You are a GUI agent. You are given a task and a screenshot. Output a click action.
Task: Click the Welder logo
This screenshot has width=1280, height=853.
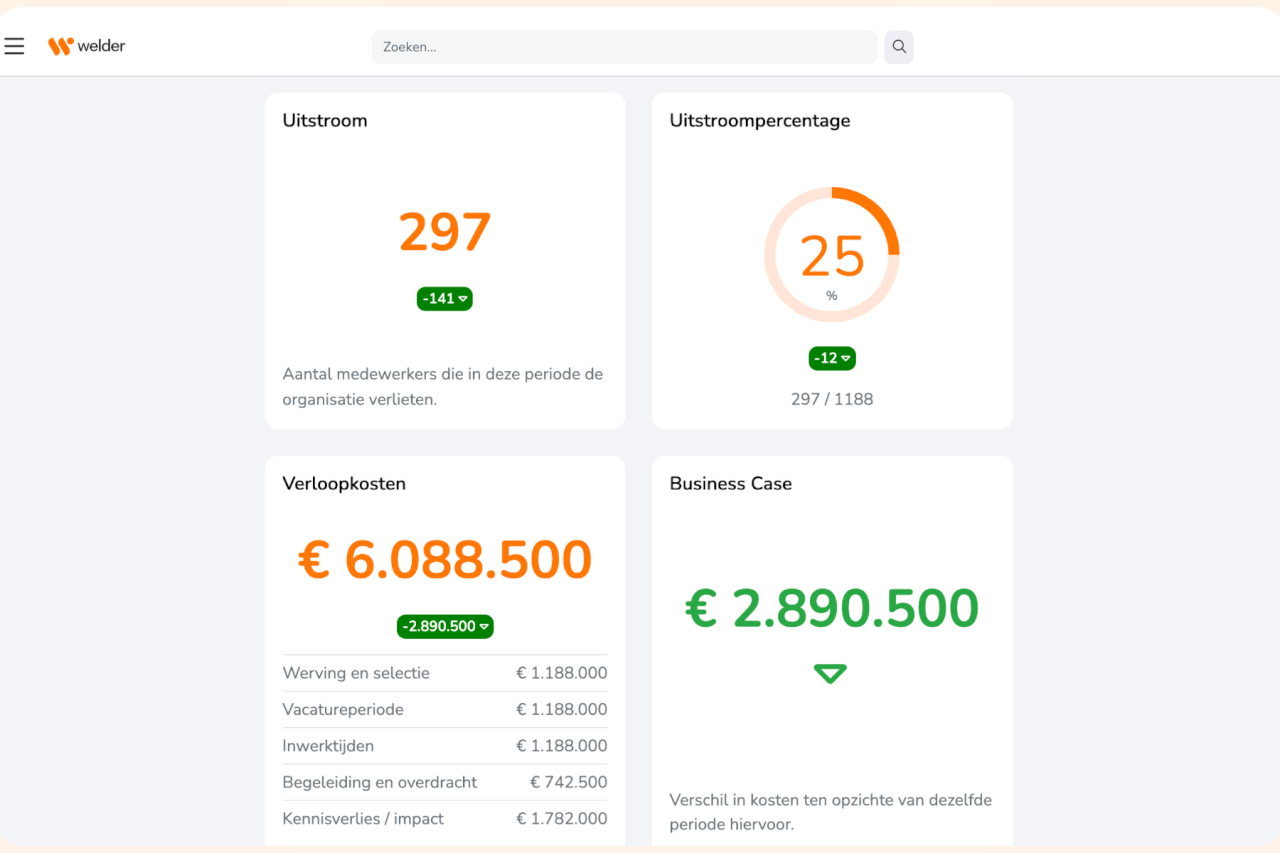87,46
